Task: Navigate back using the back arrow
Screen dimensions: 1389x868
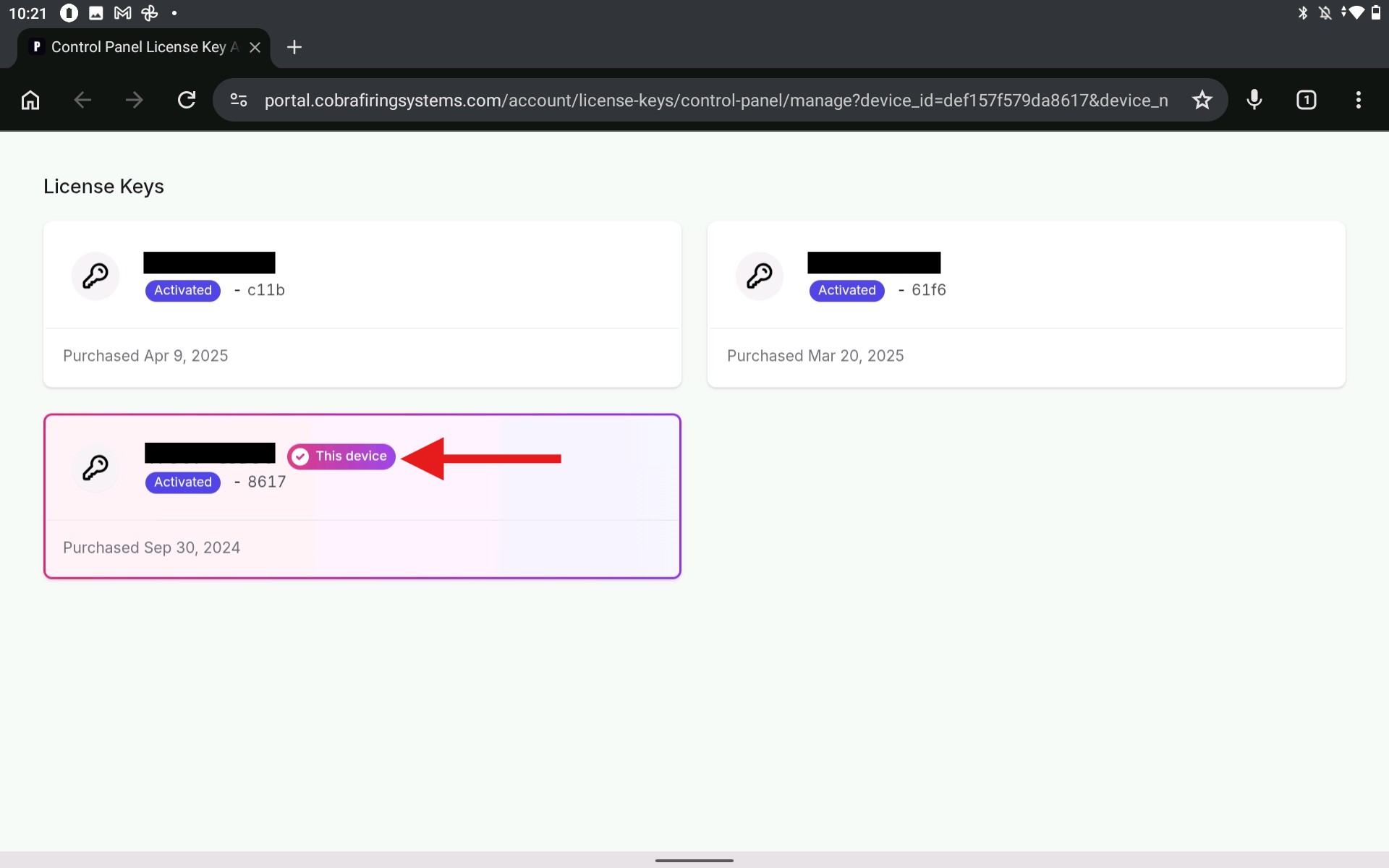Action: [x=82, y=100]
